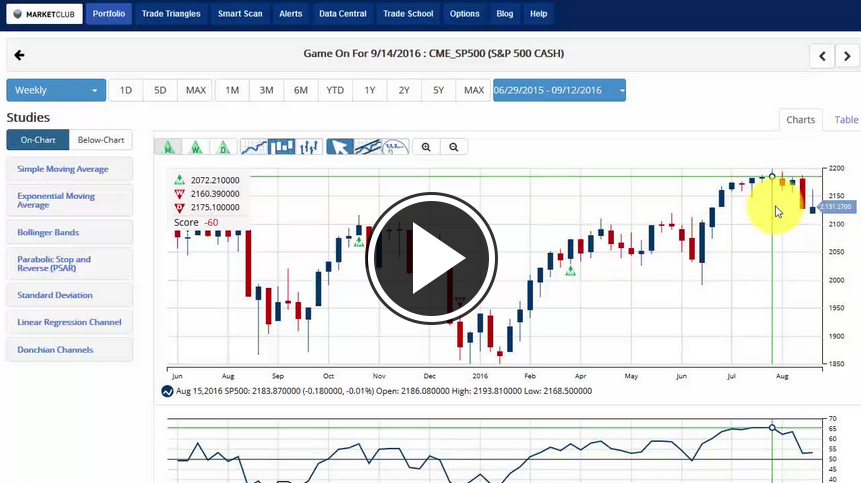Select the candlestick chart style icon
Image resolution: width=861 pixels, height=483 pixels.
click(x=282, y=147)
